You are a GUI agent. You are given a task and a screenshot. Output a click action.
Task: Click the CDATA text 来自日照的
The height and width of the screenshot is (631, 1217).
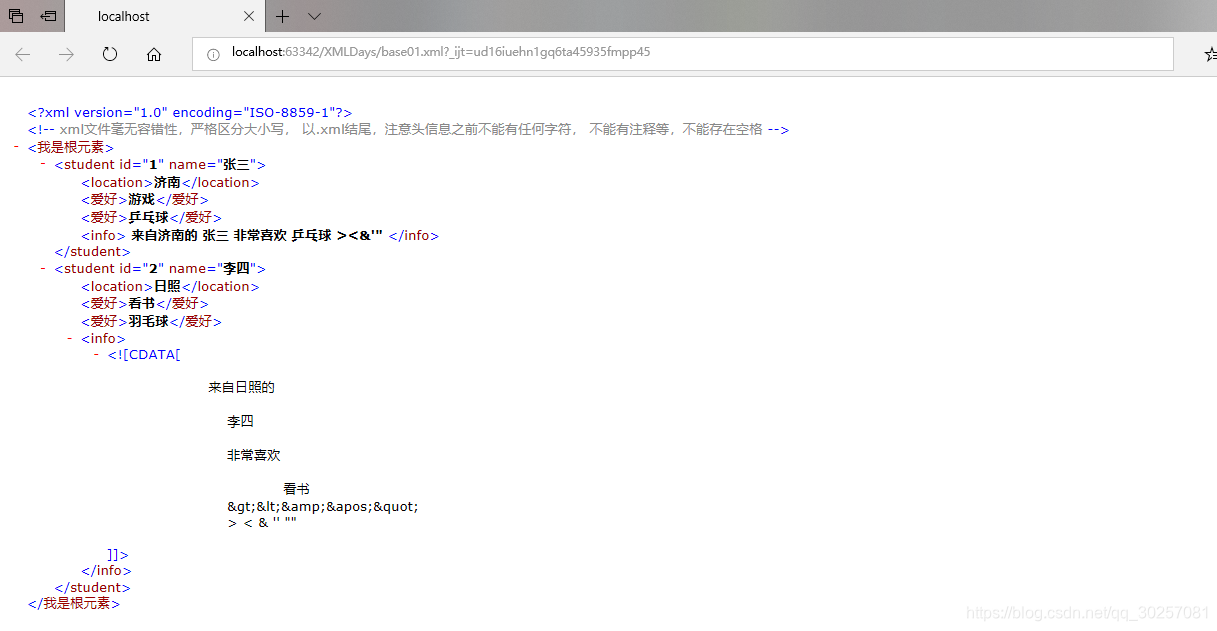(x=241, y=387)
